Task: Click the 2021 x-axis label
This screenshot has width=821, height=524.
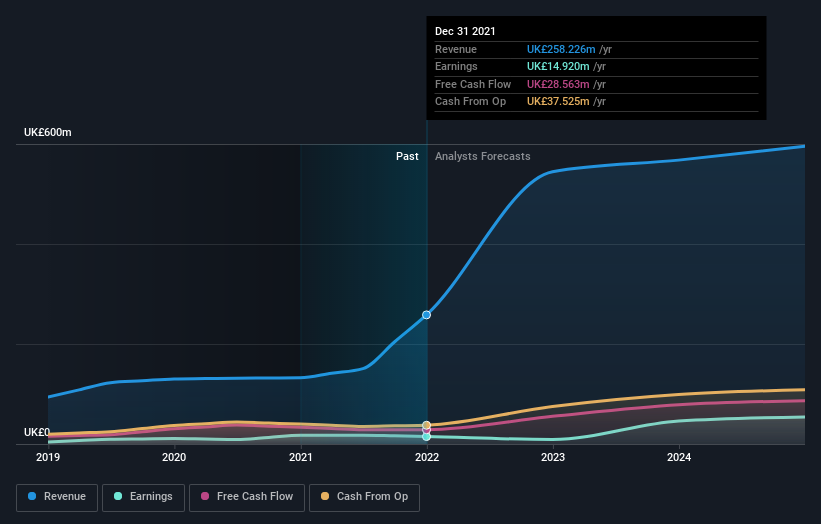Action: (301, 458)
